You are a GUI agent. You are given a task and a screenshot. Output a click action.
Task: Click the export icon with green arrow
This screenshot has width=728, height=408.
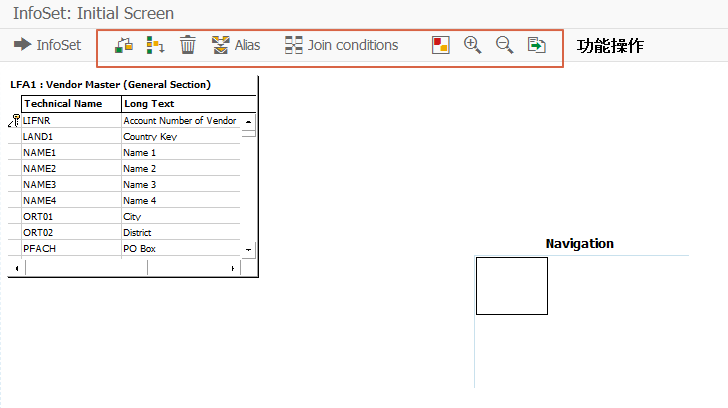point(537,45)
